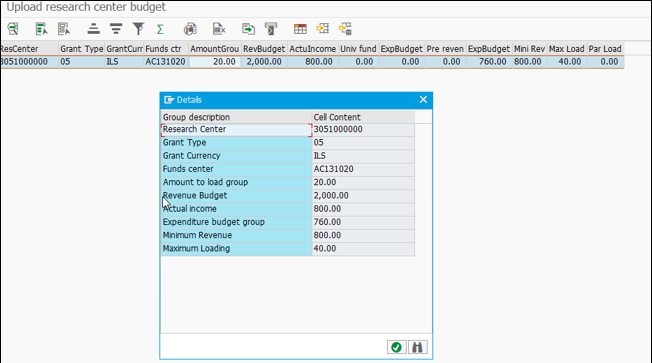Open the Set Filter funnel icon
This screenshot has width=652, height=363.
point(138,29)
